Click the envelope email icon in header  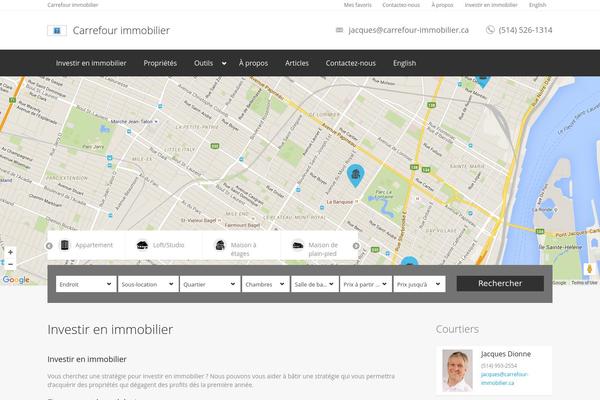339,30
